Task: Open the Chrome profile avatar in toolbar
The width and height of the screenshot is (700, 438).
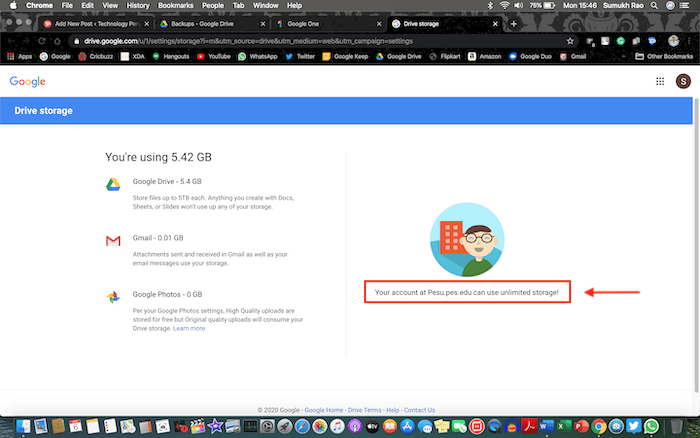Action: (x=674, y=41)
